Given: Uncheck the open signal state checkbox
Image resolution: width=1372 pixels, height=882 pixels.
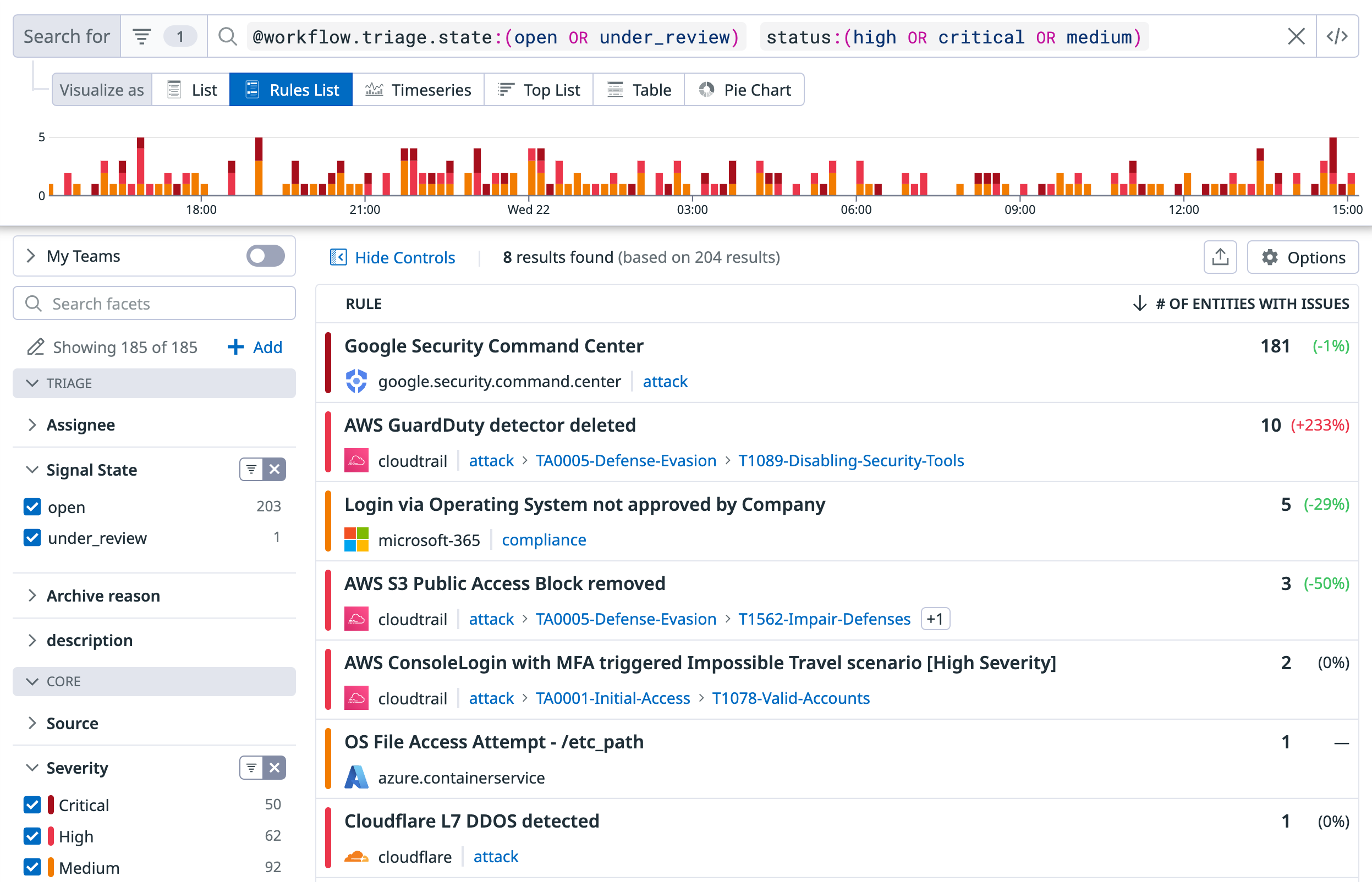Looking at the screenshot, I should [32, 506].
